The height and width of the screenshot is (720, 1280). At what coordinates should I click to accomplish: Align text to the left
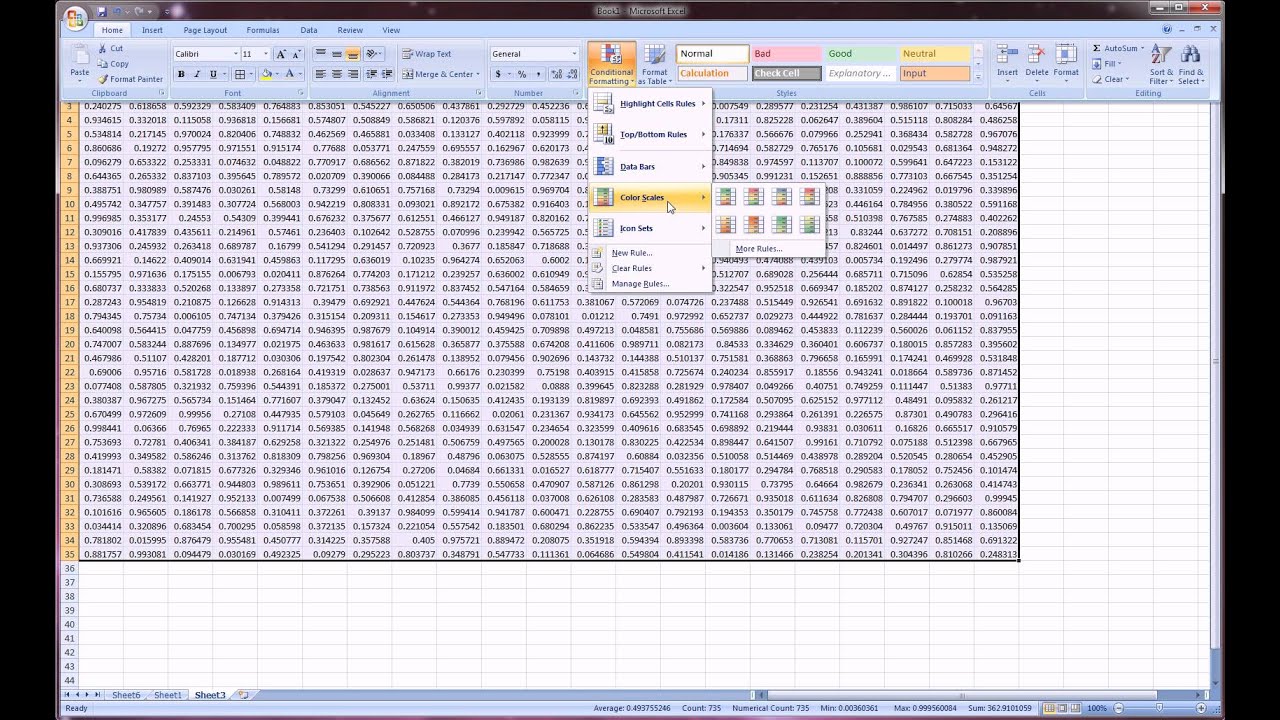[x=321, y=74]
